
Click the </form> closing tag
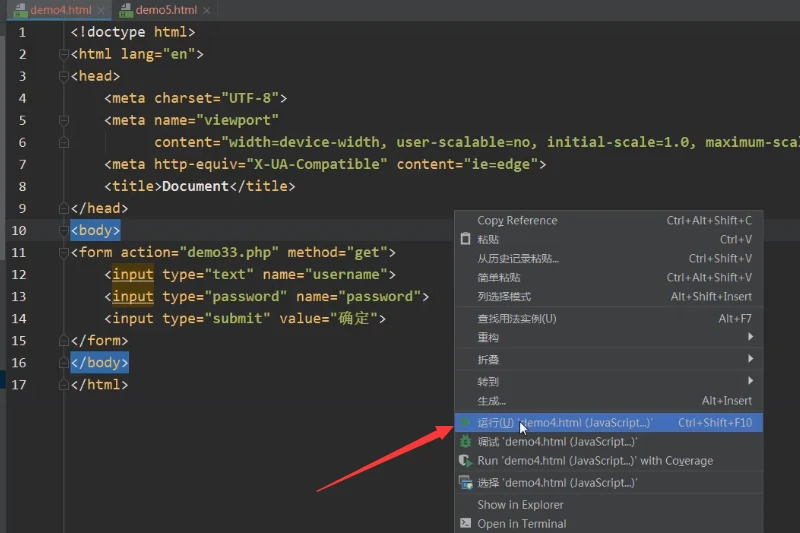[99, 340]
